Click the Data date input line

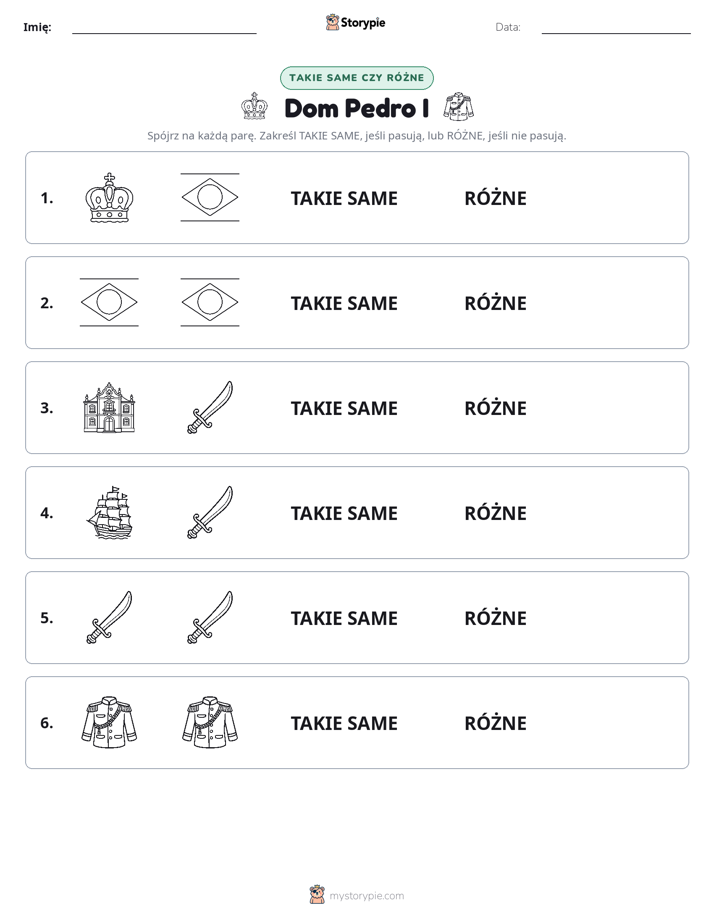tap(616, 28)
